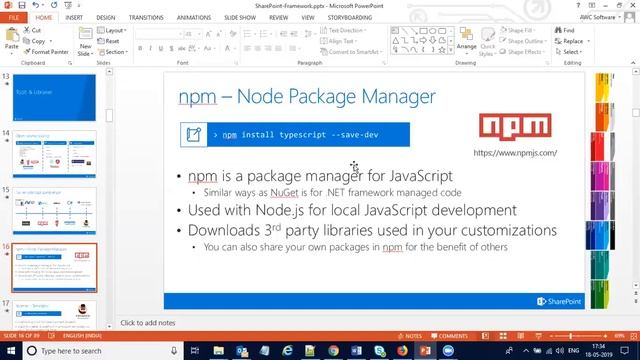This screenshot has height=360, width=640.
Task: Toggle Italic formatting
Action: 150,49
